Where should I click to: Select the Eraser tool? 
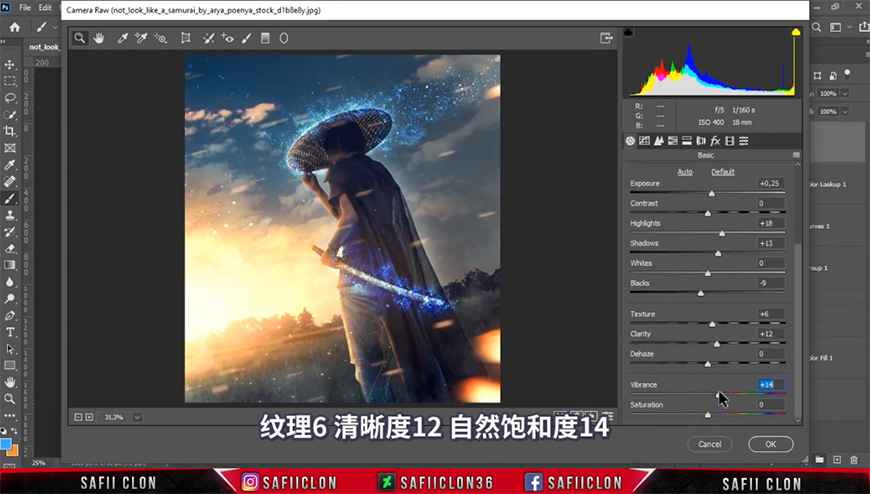10,249
